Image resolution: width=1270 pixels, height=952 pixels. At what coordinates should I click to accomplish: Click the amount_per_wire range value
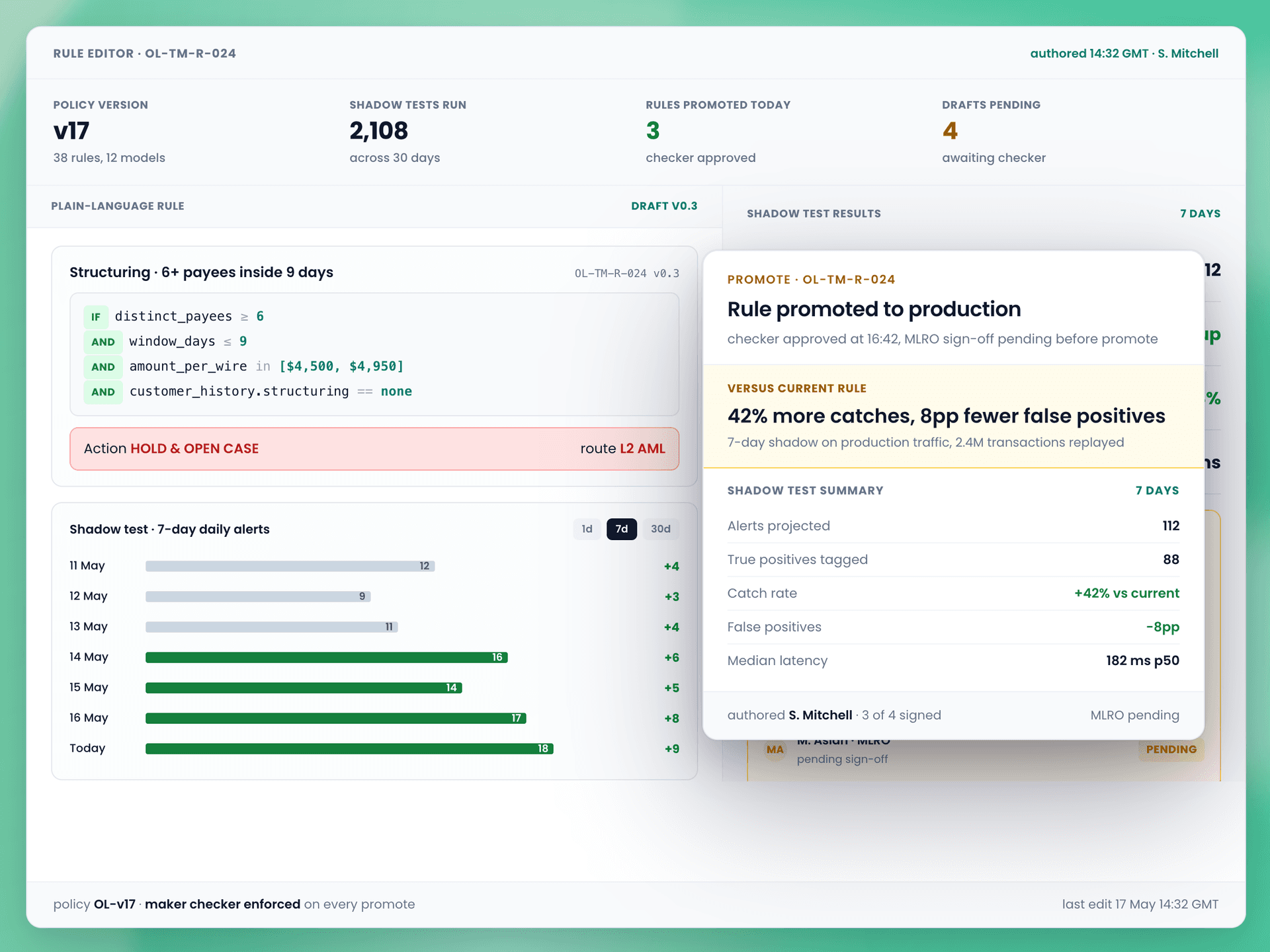click(x=341, y=366)
